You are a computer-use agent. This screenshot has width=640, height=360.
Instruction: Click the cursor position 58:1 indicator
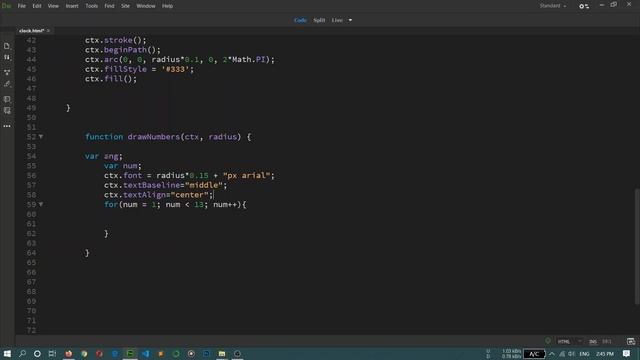tap(607, 342)
